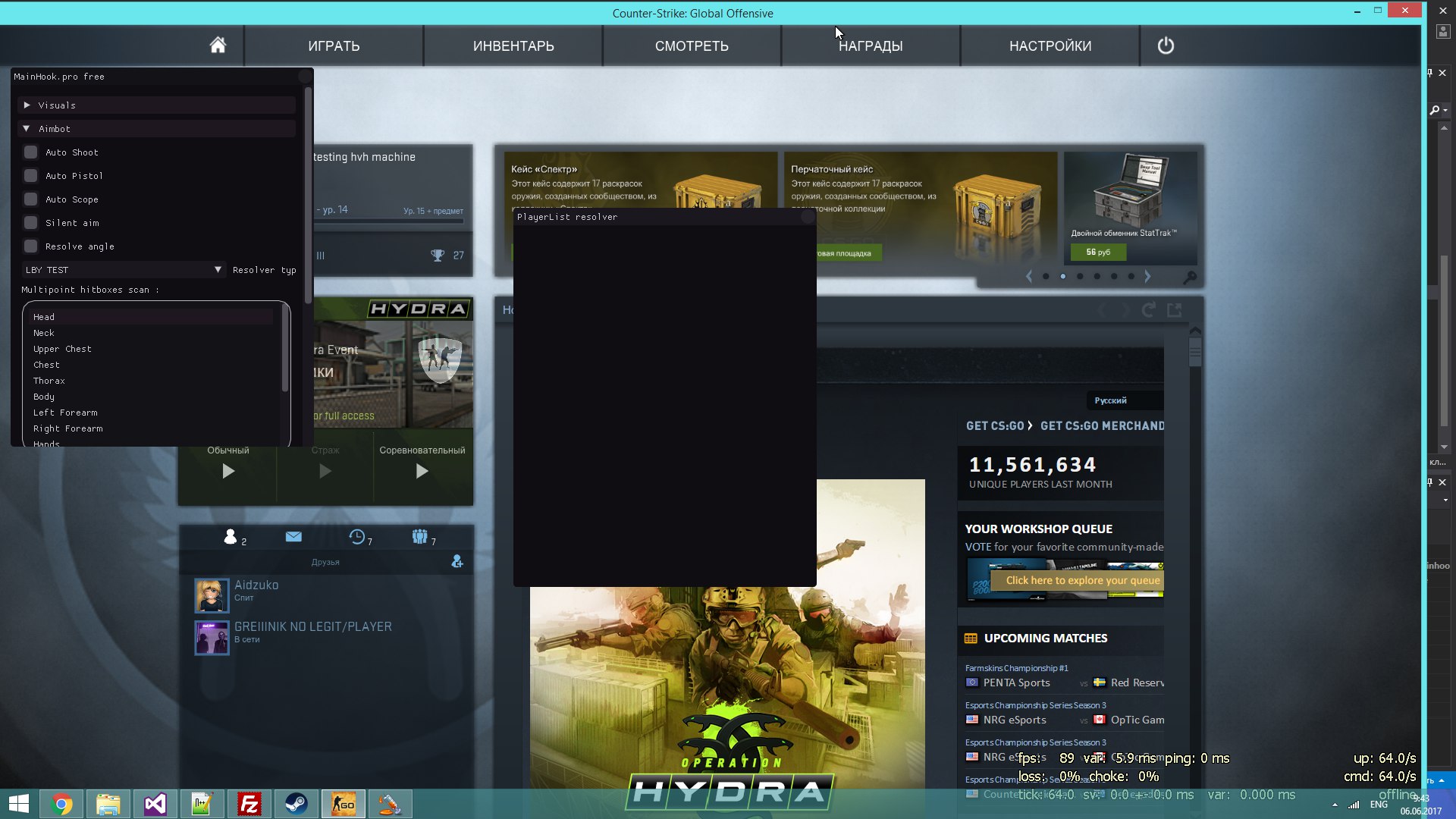Image resolution: width=1456 pixels, height=819 pixels.
Task: Click the friends list person icon
Action: click(231, 537)
